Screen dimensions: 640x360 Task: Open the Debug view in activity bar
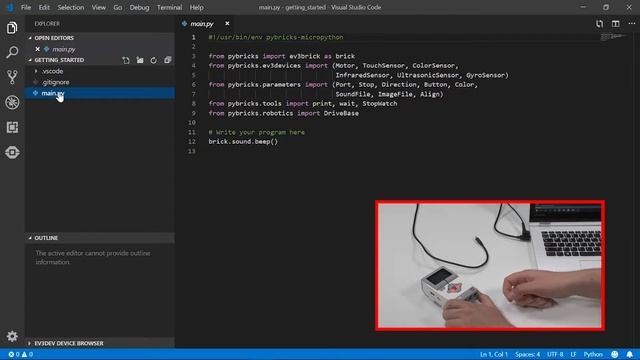coord(12,102)
